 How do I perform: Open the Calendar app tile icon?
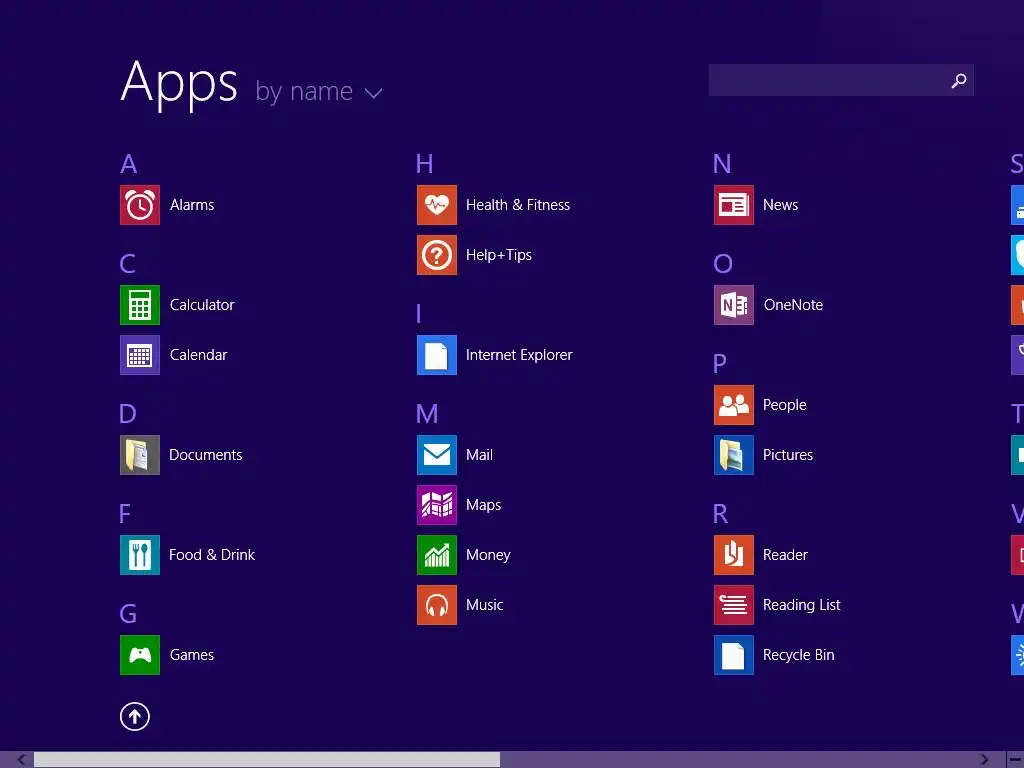(x=140, y=355)
